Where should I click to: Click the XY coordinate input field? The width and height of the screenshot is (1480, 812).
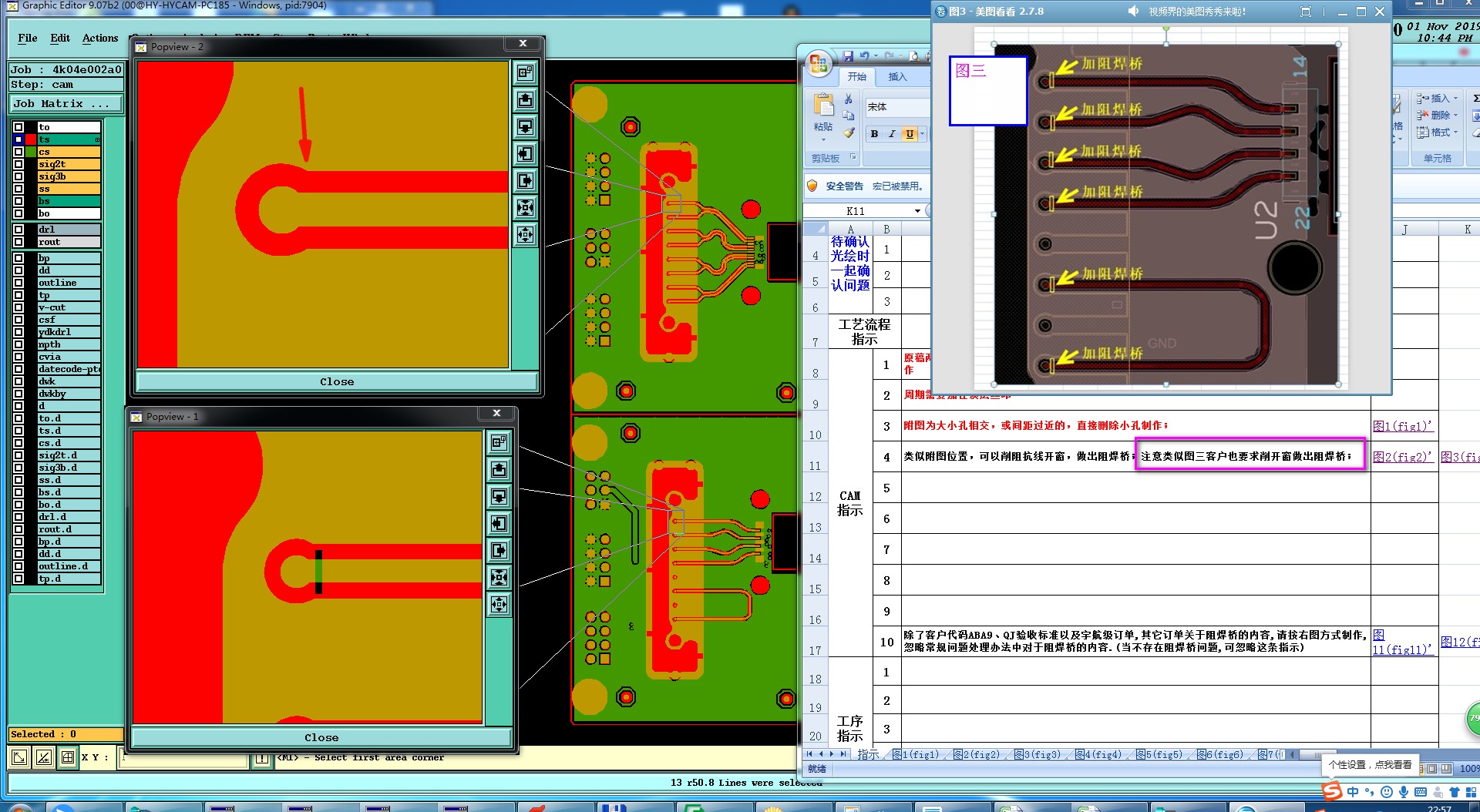coord(183,758)
